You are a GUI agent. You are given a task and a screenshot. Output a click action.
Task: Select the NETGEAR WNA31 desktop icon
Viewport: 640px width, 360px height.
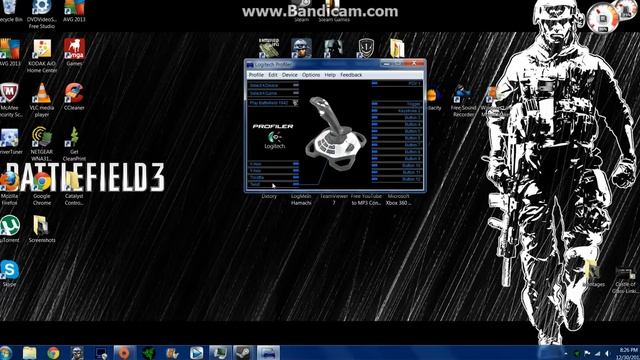42,144
